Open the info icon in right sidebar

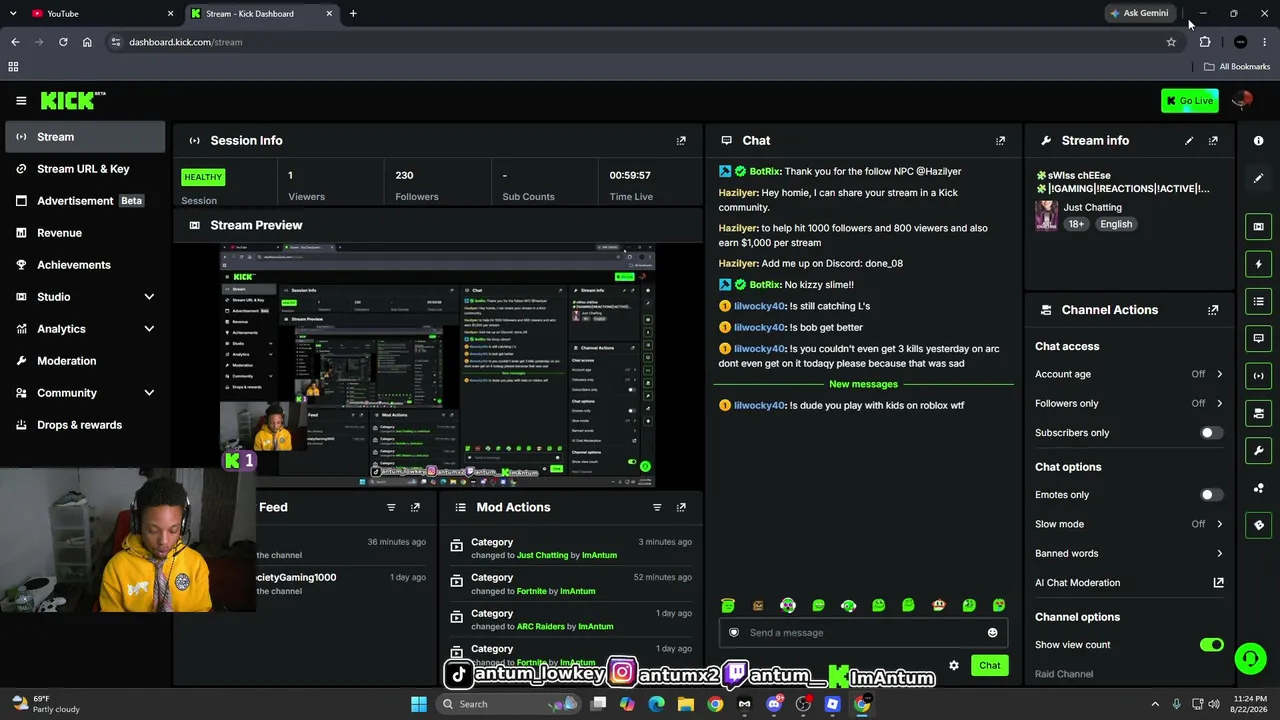coord(1258,141)
